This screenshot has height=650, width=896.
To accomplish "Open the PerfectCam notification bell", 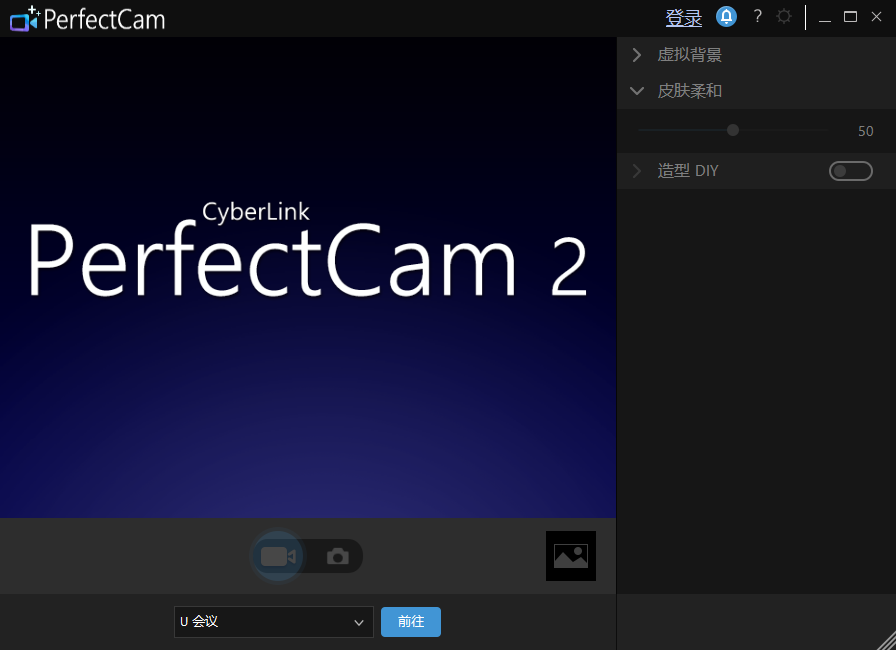I will point(726,16).
